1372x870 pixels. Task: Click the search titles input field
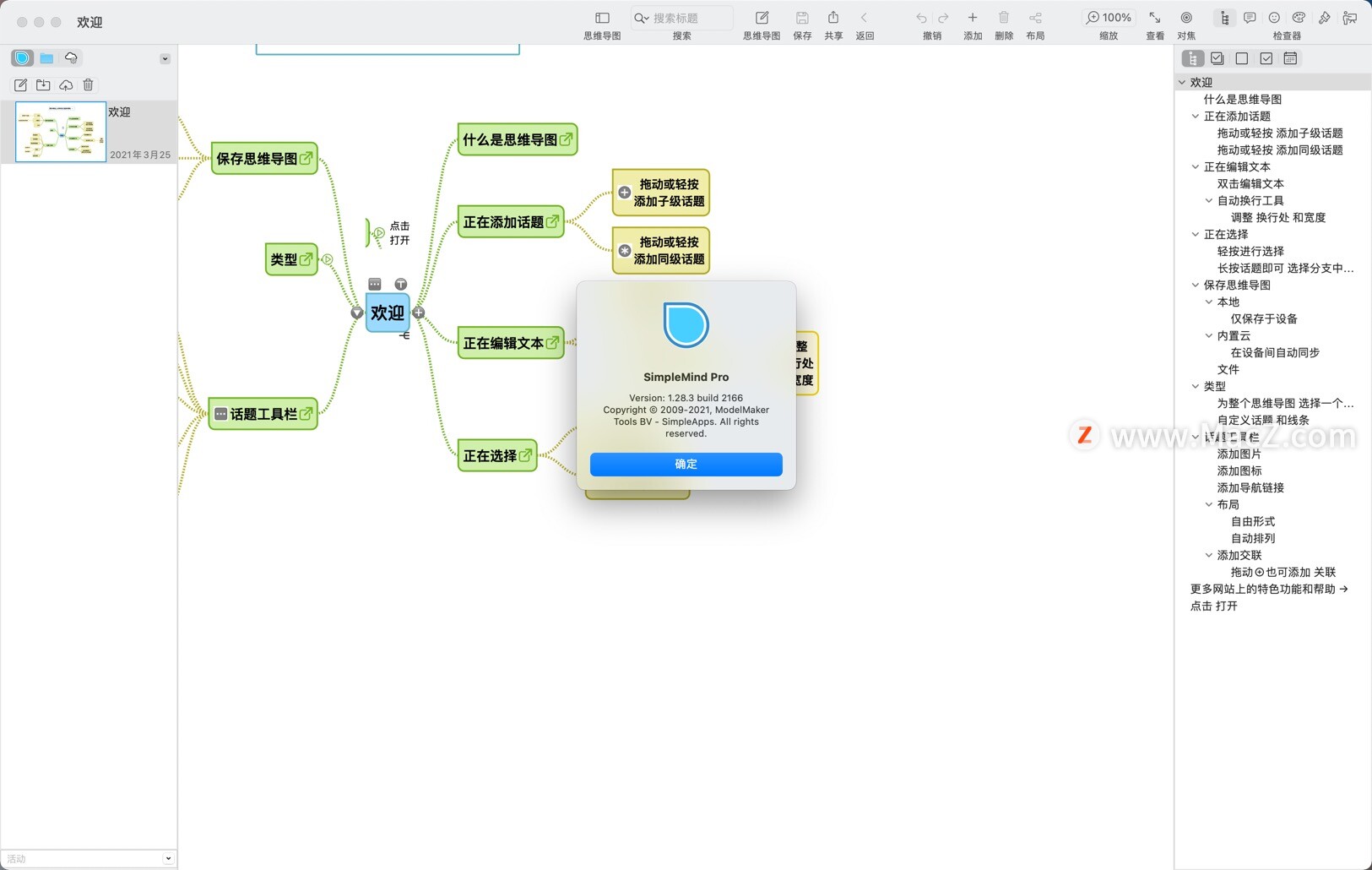click(682, 18)
